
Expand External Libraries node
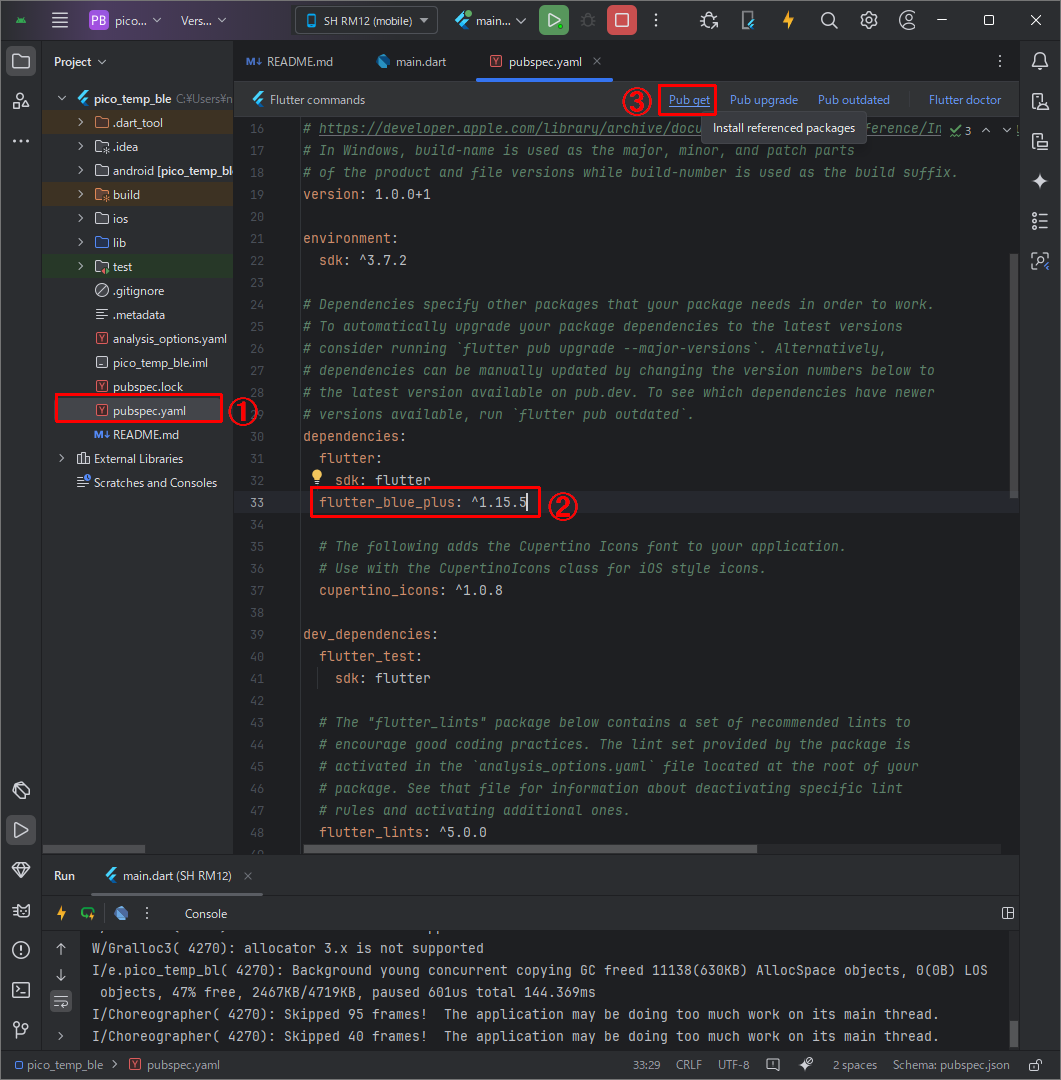[62, 459]
